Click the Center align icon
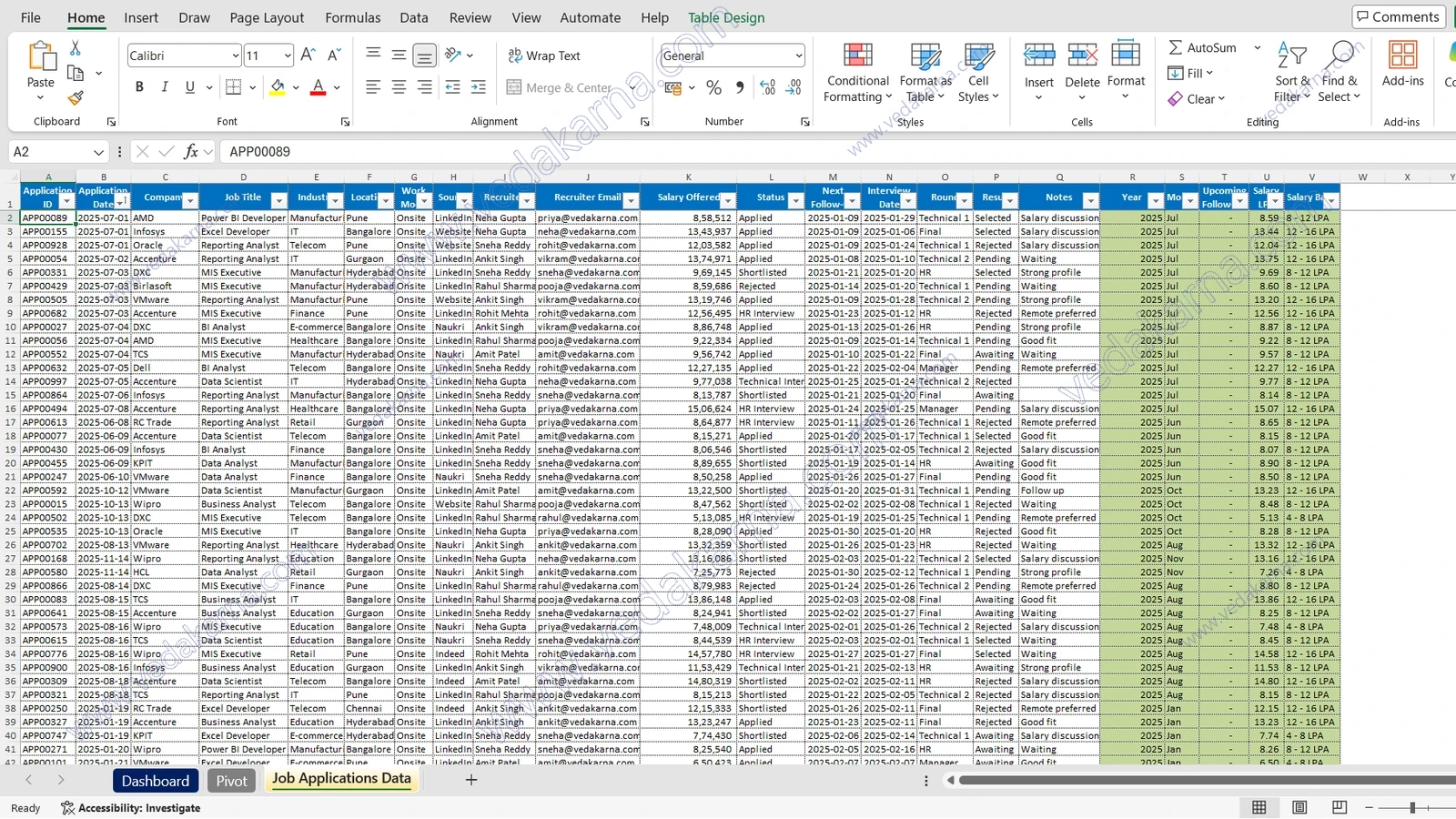 [399, 87]
